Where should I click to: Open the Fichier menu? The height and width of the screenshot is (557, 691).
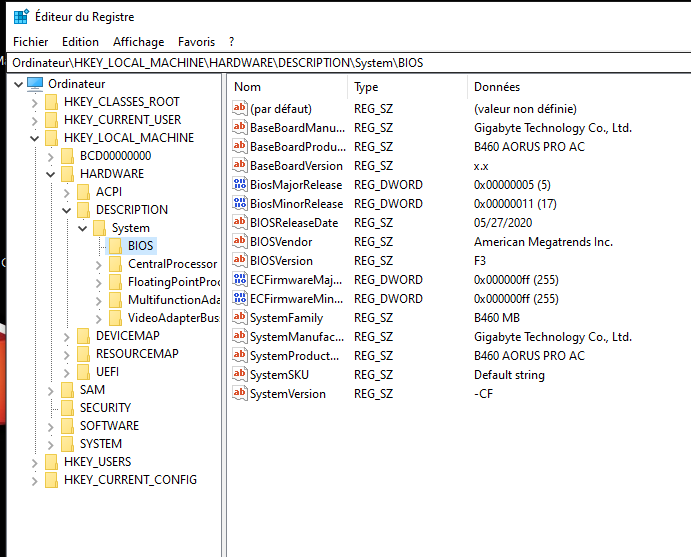coord(30,42)
